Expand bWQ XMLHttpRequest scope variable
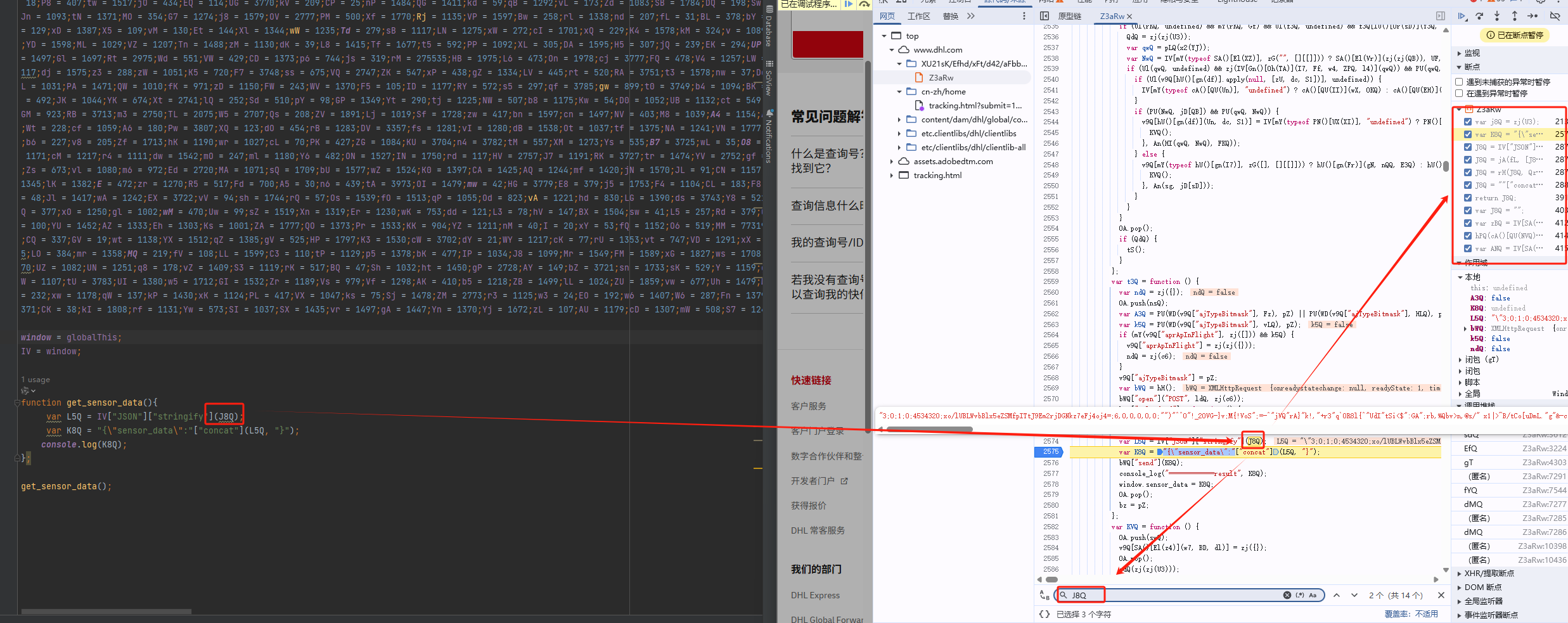The image size is (1568, 623). 1465,328
